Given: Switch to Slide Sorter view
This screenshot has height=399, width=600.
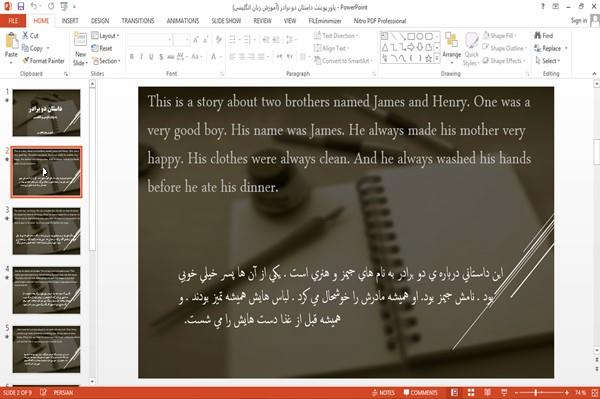Looking at the screenshot, I should click(471, 393).
